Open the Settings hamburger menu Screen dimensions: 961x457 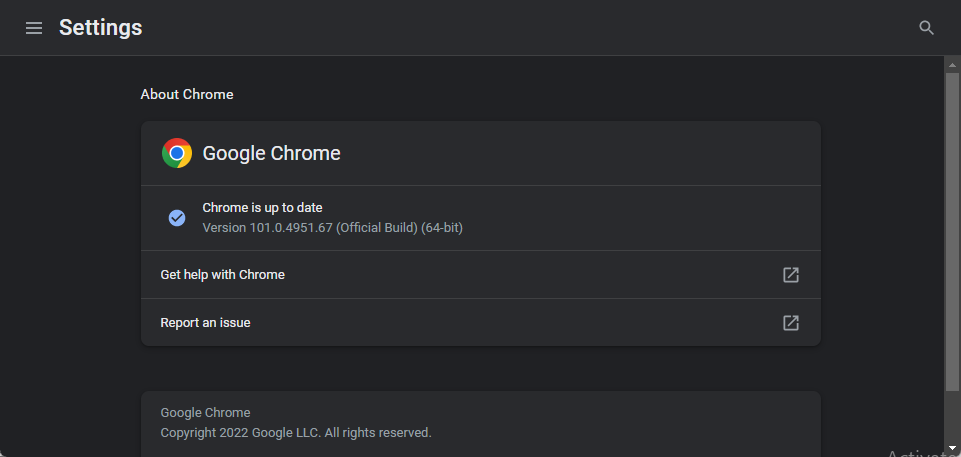click(x=34, y=28)
